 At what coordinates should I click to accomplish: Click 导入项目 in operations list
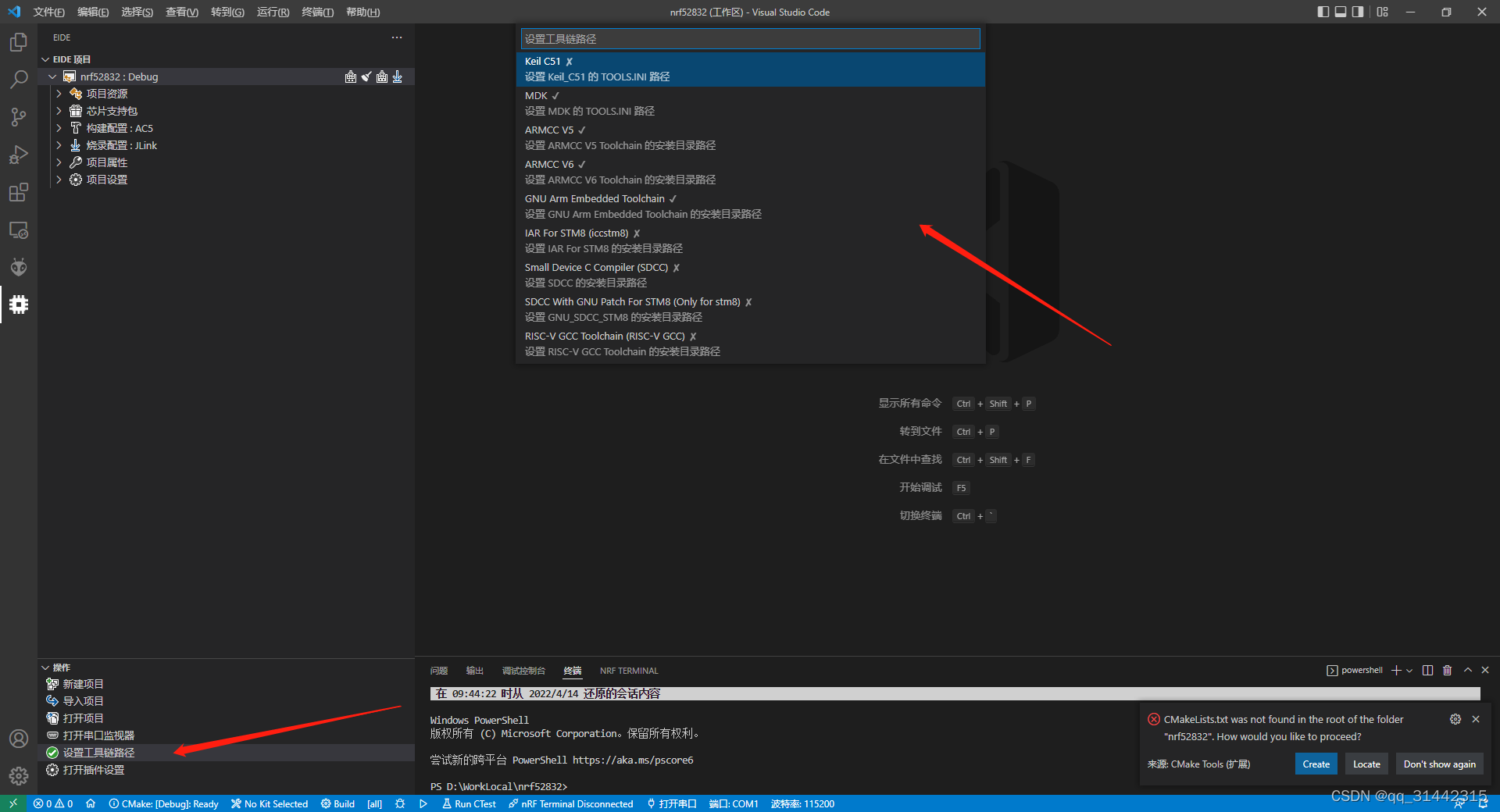(x=83, y=701)
